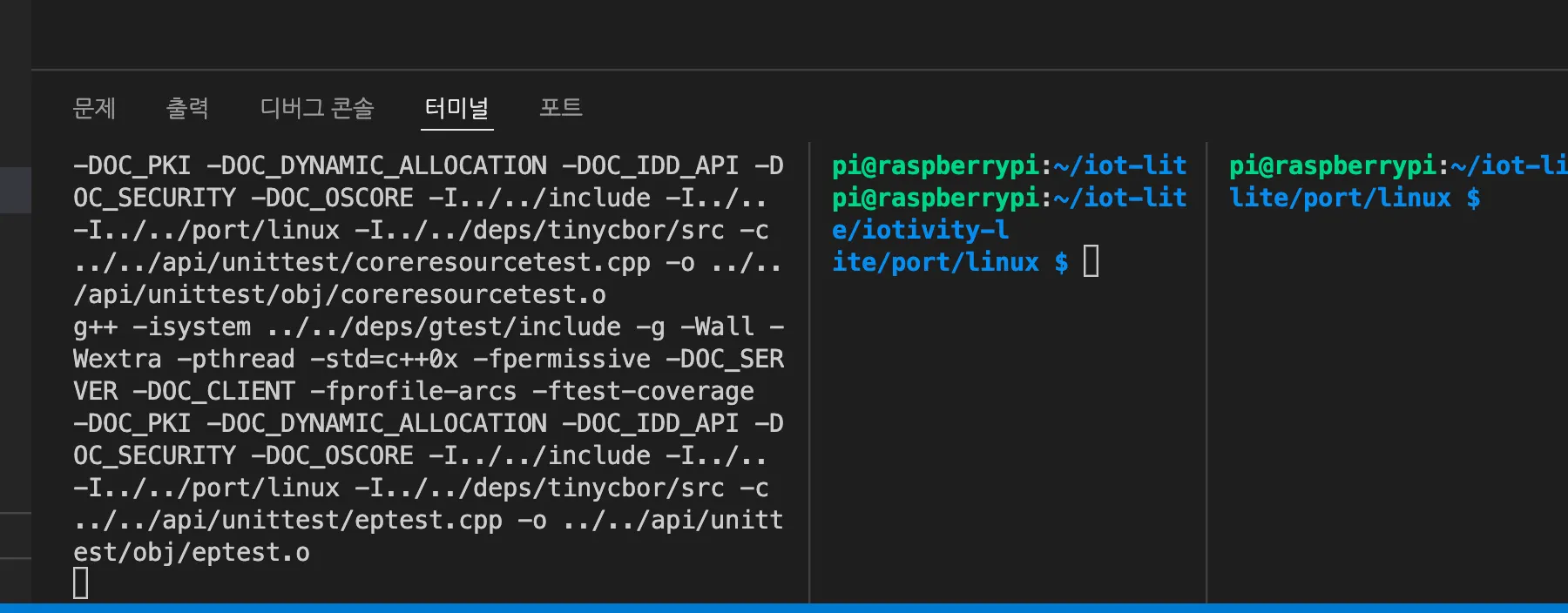Viewport: 1568px width, 613px height.
Task: Focus the left terminal at its block cursor
Action: (x=81, y=583)
